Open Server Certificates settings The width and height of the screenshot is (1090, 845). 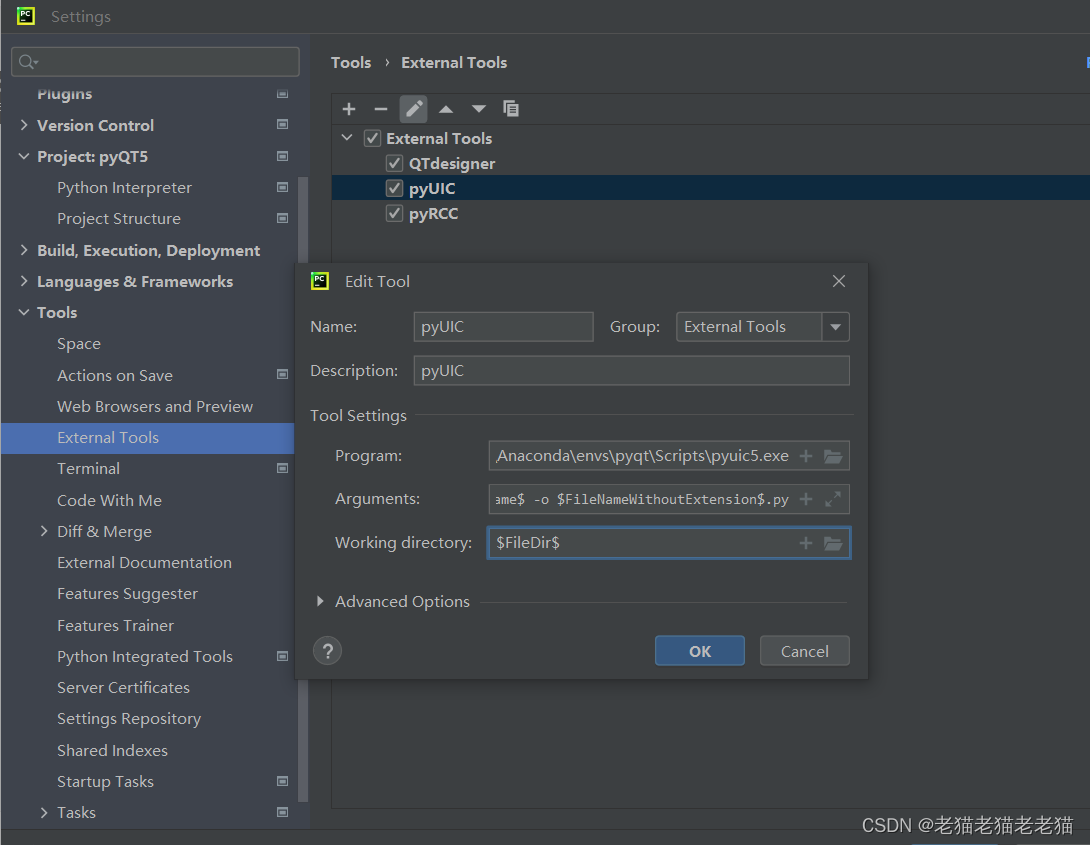pos(123,687)
